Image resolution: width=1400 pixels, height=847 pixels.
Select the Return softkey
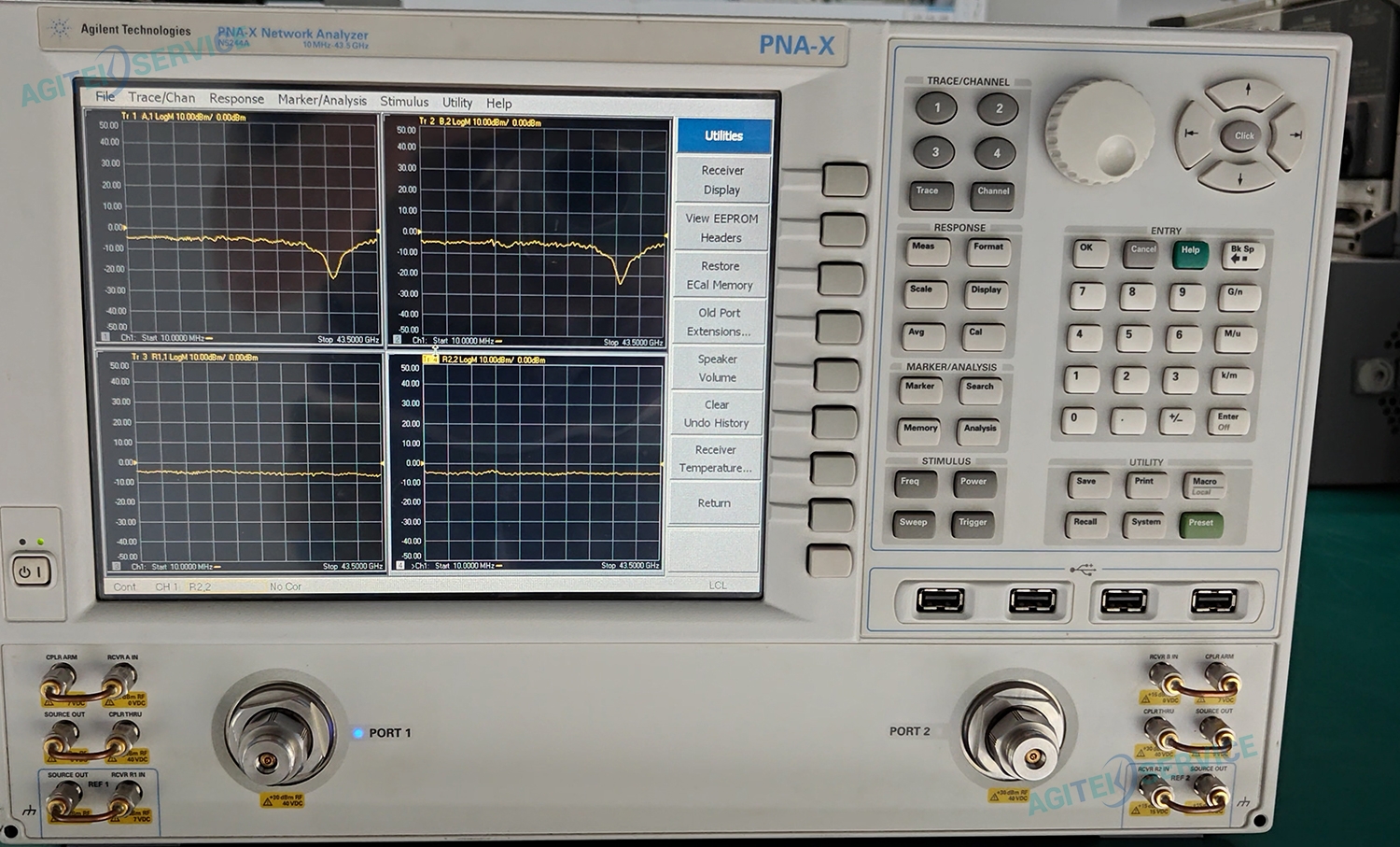click(715, 502)
